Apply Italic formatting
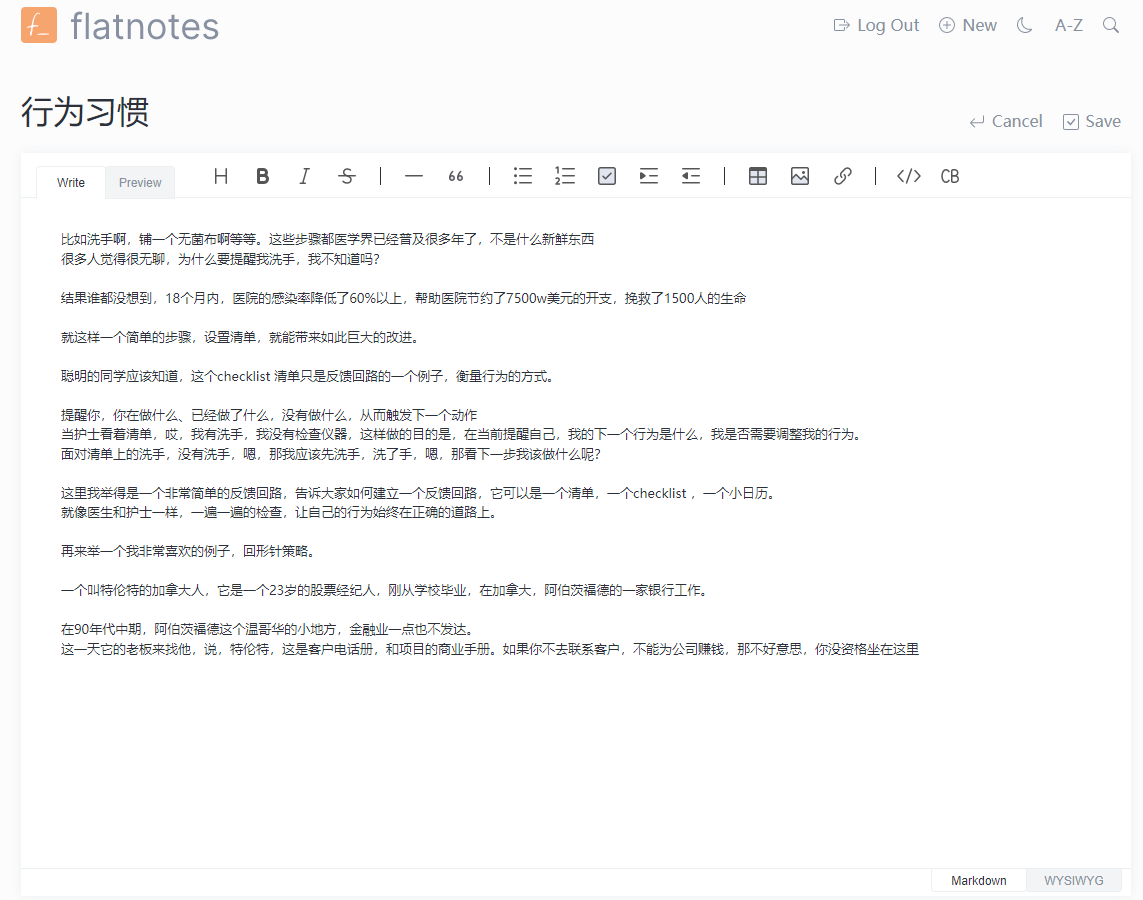This screenshot has width=1143, height=900. pos(304,176)
